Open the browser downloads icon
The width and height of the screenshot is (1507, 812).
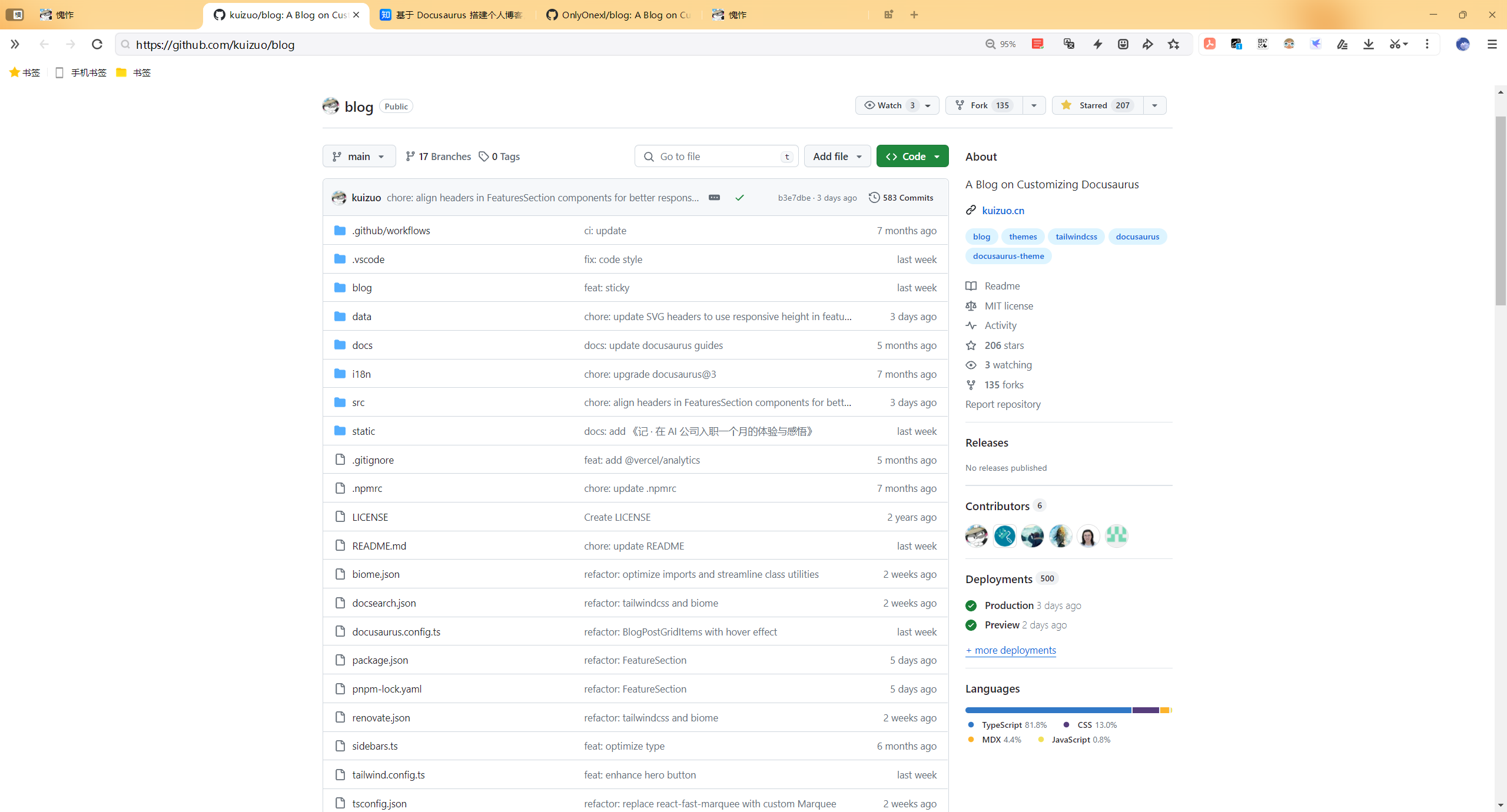pyautogui.click(x=1369, y=44)
